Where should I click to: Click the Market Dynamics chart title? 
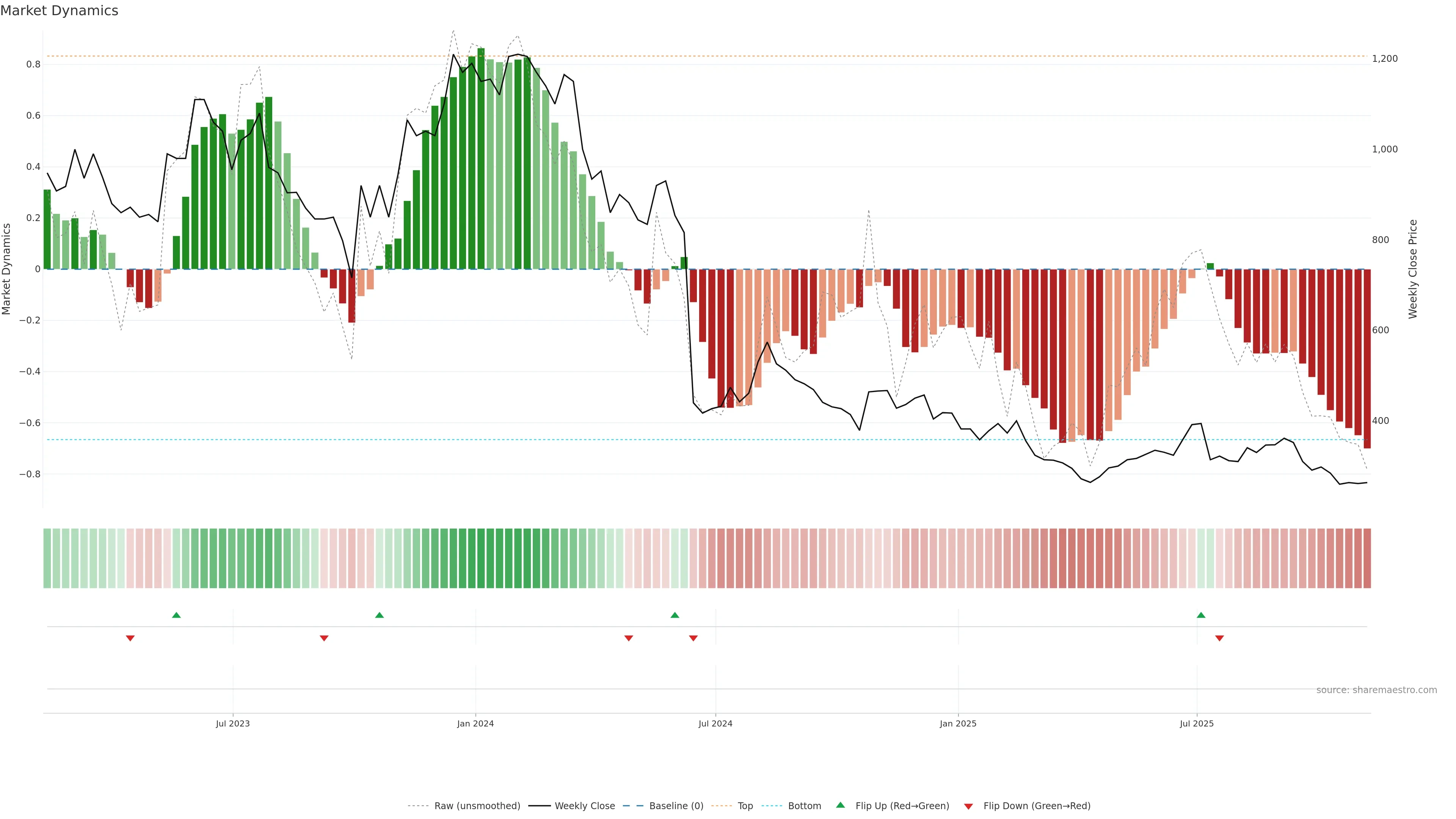point(60,11)
